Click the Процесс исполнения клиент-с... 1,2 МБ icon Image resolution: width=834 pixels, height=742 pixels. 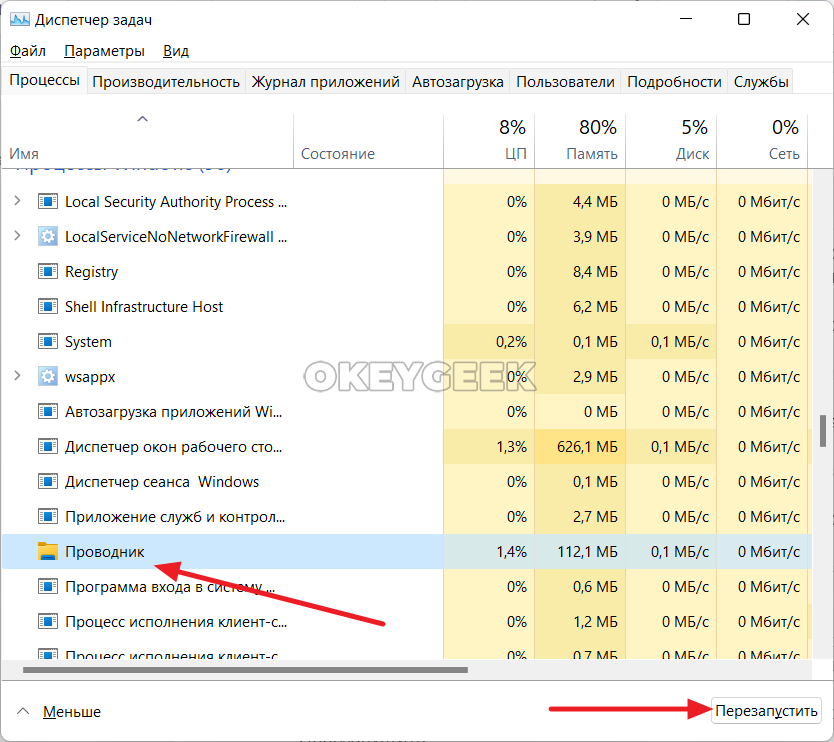coord(48,622)
